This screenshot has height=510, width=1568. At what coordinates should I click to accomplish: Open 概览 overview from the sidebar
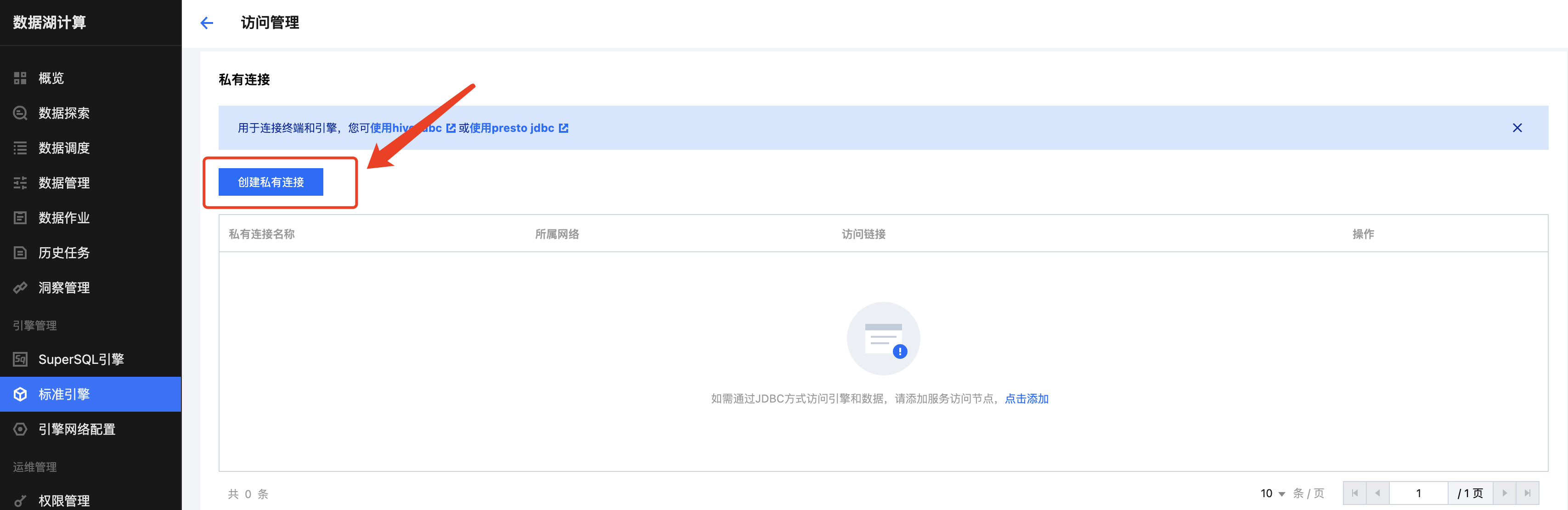click(x=51, y=78)
